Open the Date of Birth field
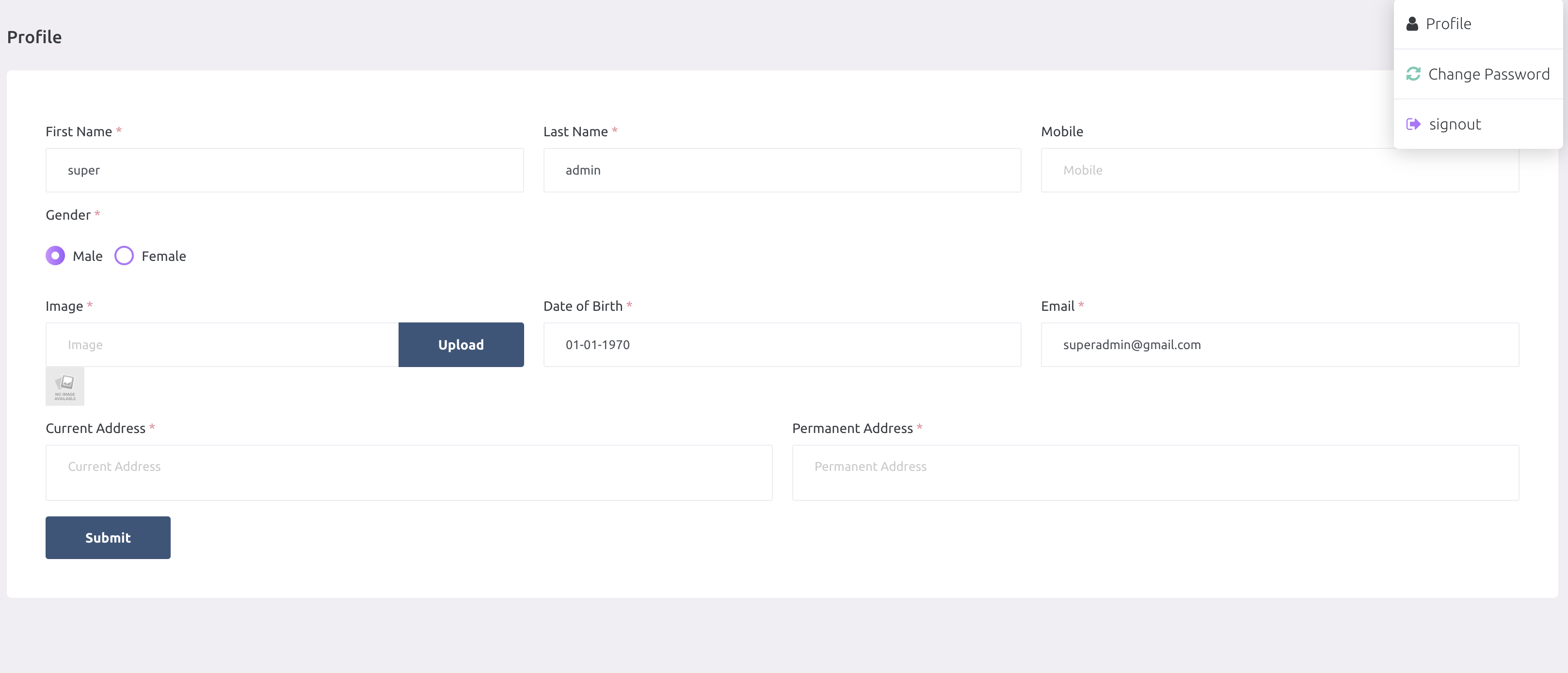The image size is (1568, 673). click(x=782, y=345)
